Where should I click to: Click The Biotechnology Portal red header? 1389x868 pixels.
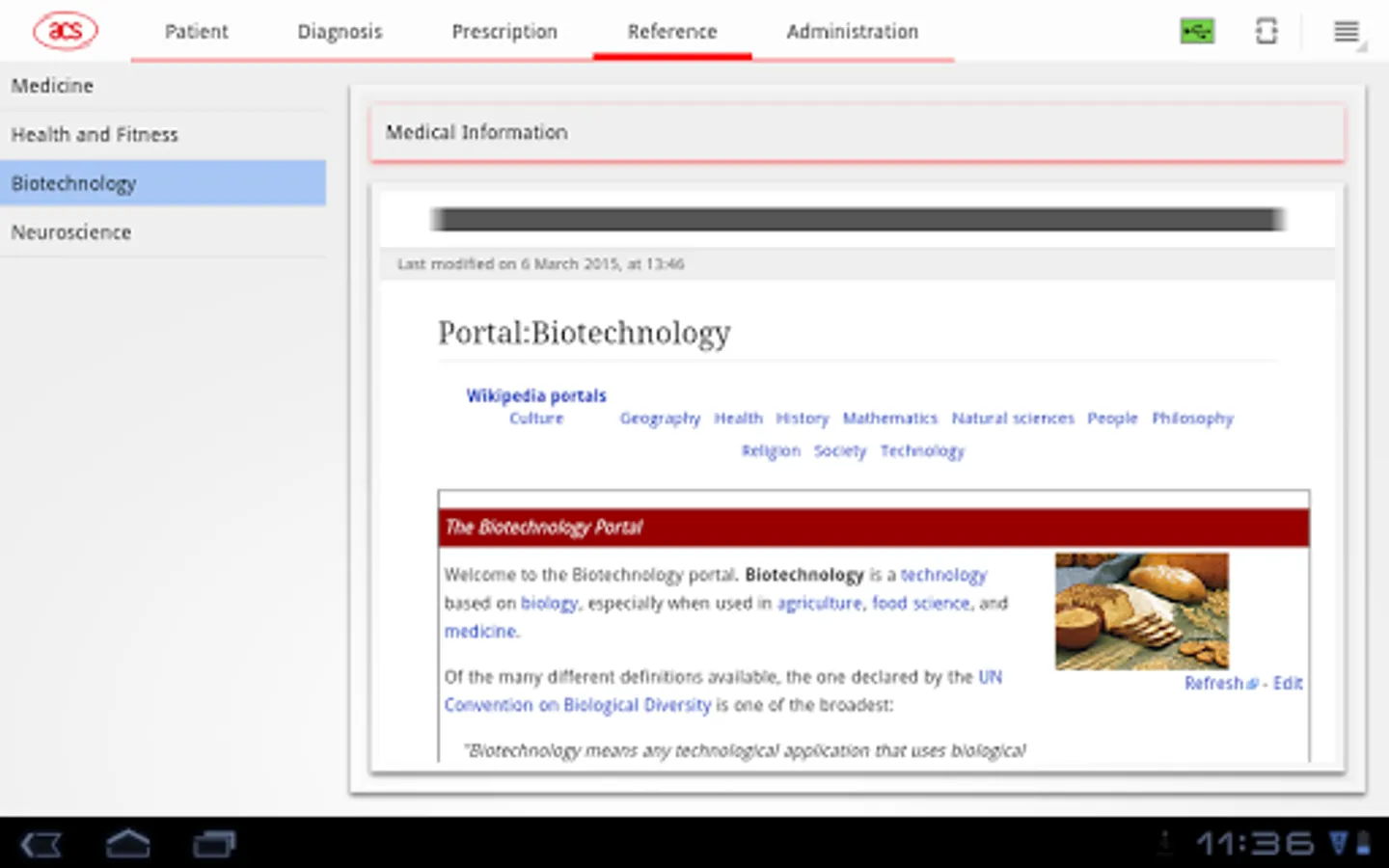874,528
